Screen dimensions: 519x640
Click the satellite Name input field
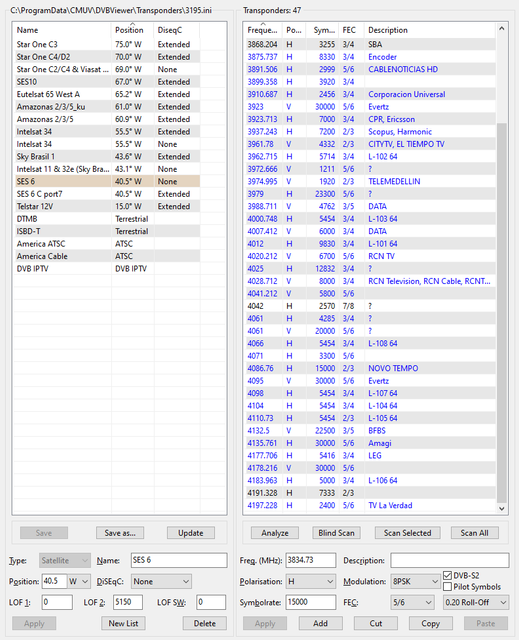179,560
